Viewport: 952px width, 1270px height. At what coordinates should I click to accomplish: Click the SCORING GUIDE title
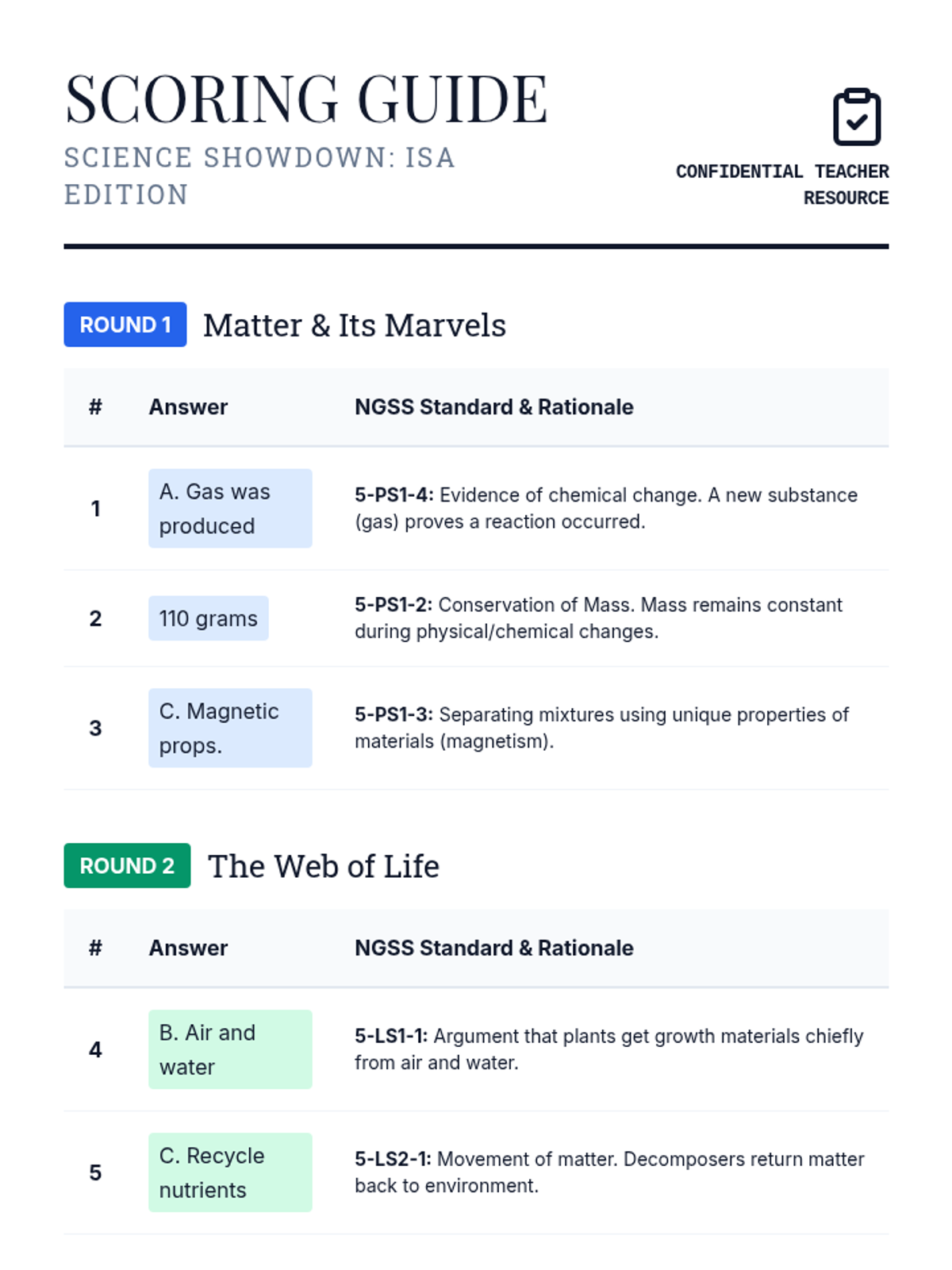click(x=306, y=98)
